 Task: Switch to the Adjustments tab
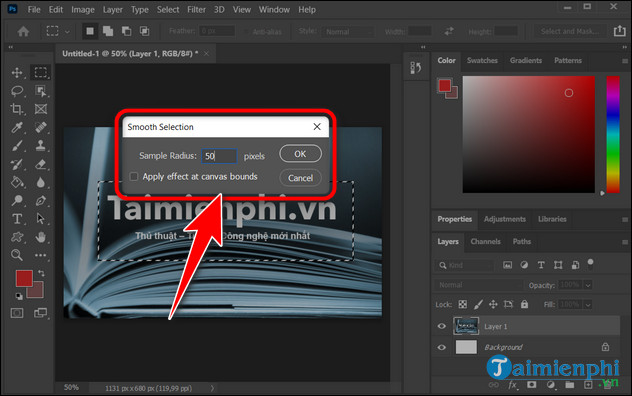(505, 219)
